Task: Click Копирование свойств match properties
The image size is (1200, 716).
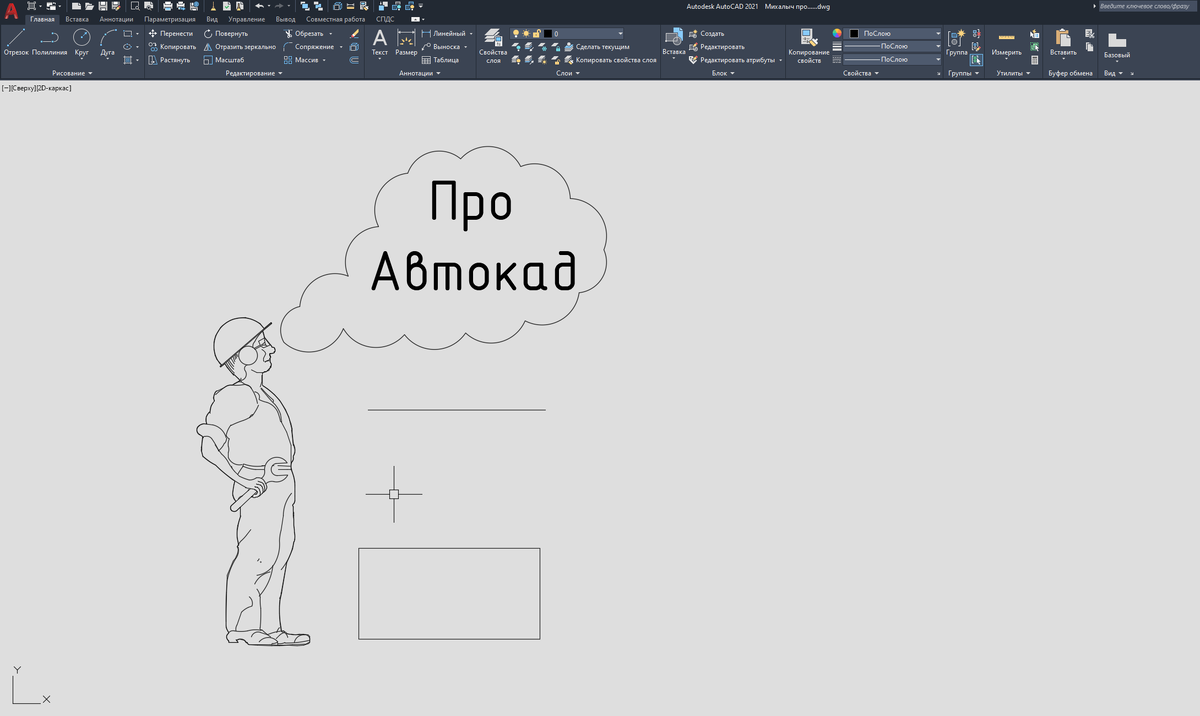Action: tap(809, 45)
